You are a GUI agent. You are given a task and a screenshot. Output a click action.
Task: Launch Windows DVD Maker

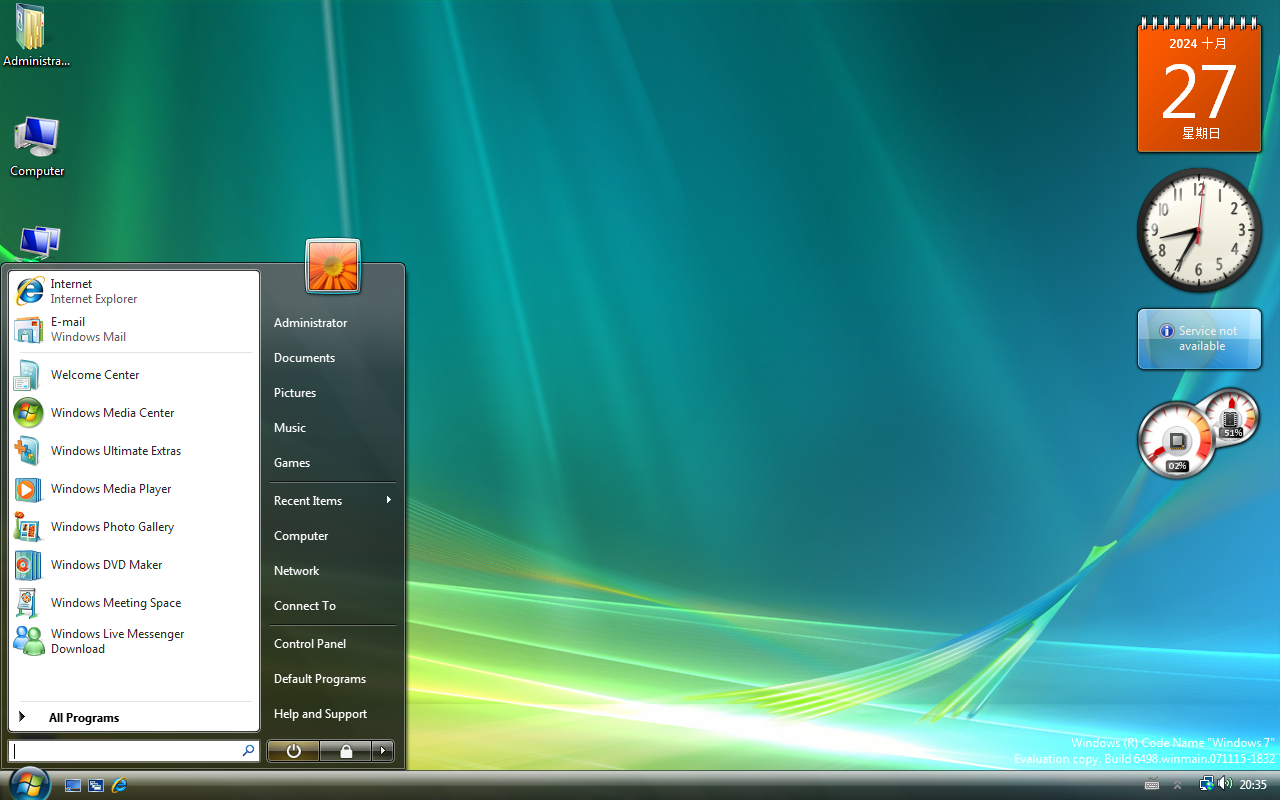[x=134, y=565]
